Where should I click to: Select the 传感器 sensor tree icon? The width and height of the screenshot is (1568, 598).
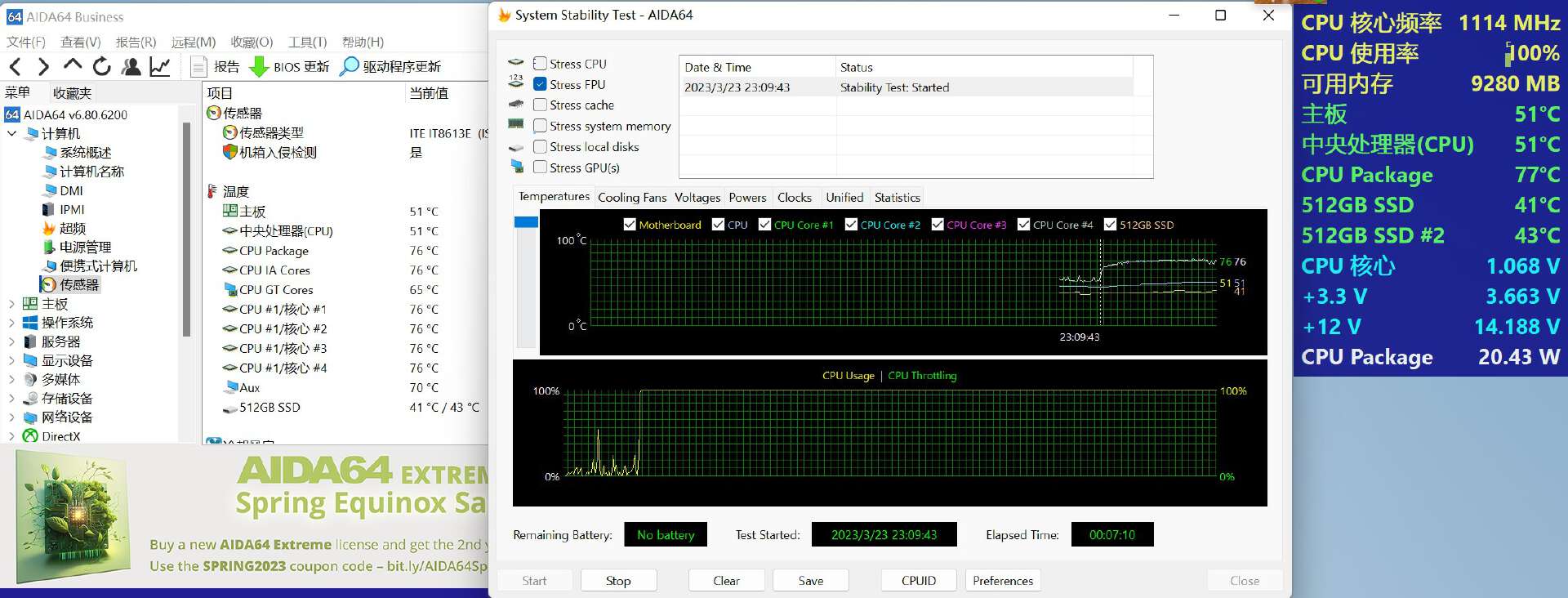click(48, 284)
